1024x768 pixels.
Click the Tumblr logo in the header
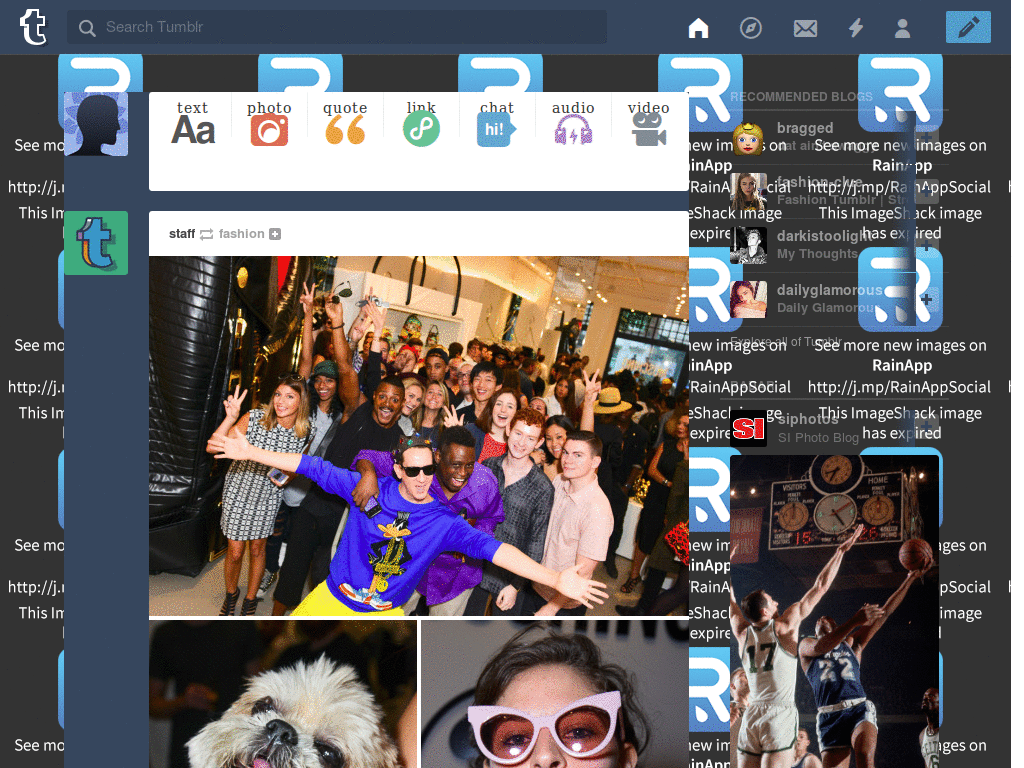[x=33, y=27]
